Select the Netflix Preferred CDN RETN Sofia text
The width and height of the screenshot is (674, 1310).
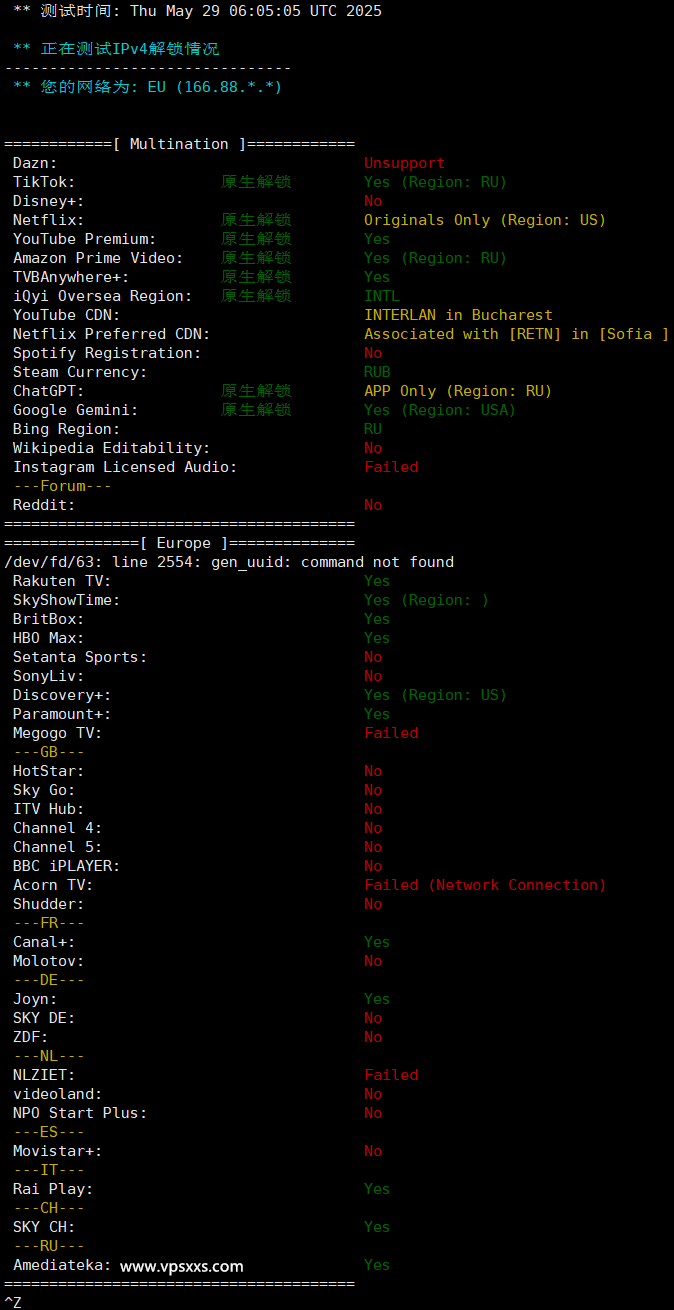click(516, 334)
